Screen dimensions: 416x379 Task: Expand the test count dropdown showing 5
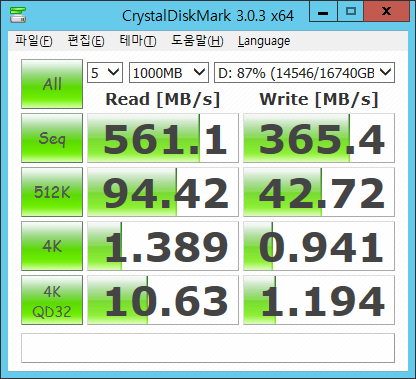pyautogui.click(x=105, y=72)
